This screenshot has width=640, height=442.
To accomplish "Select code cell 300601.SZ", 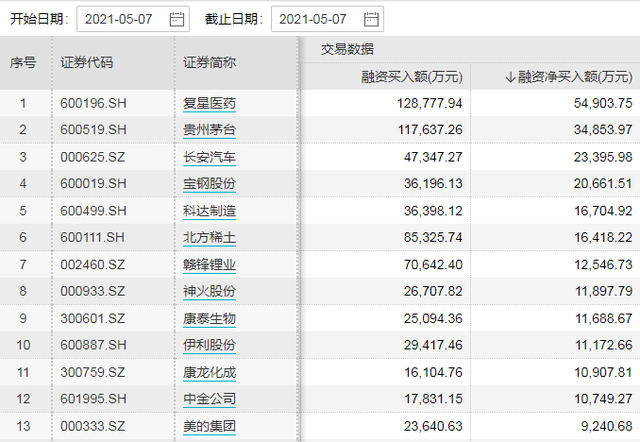I will (93, 318).
